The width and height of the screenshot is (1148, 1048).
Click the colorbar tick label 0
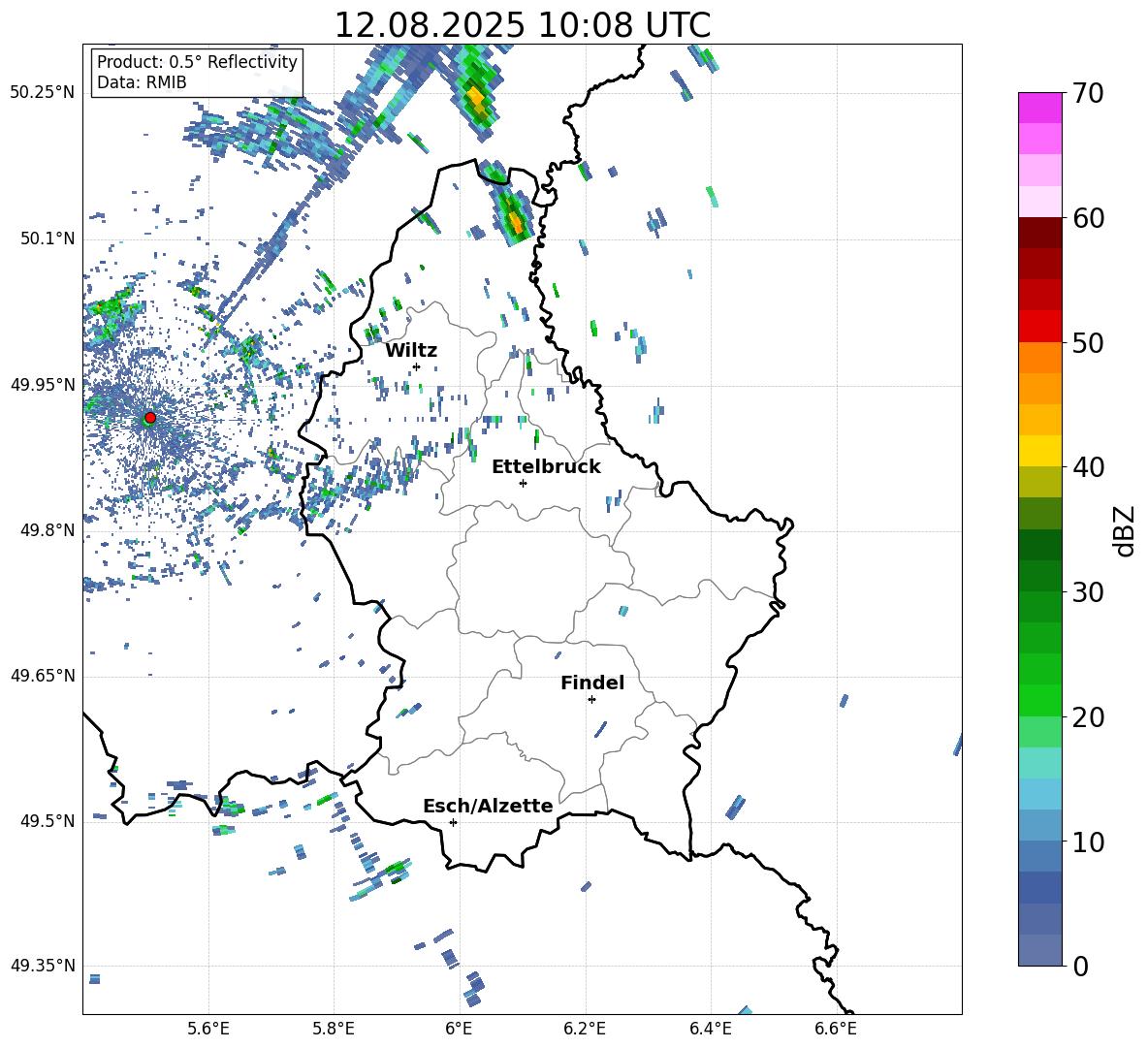coord(1080,967)
